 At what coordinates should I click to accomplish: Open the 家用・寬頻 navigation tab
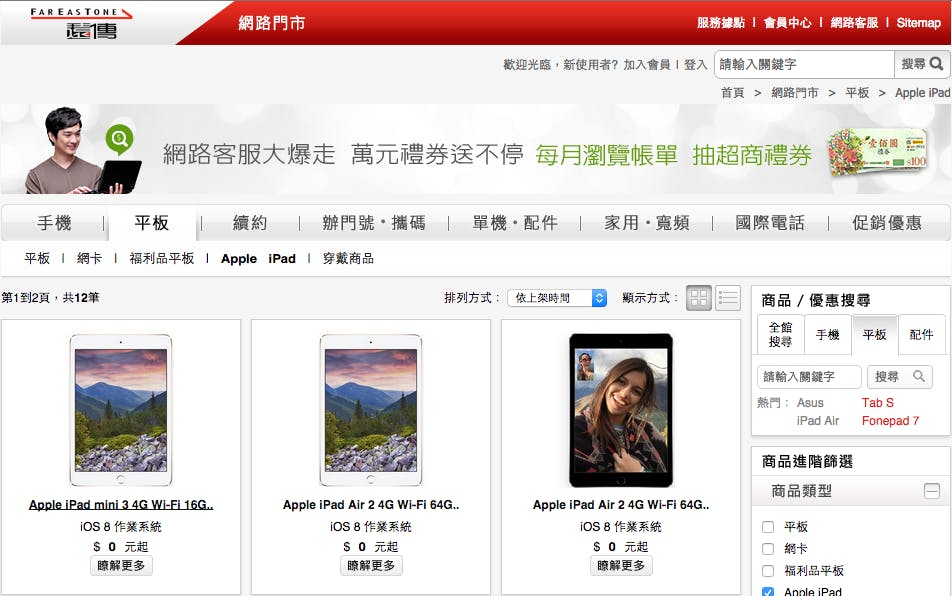tap(647, 223)
